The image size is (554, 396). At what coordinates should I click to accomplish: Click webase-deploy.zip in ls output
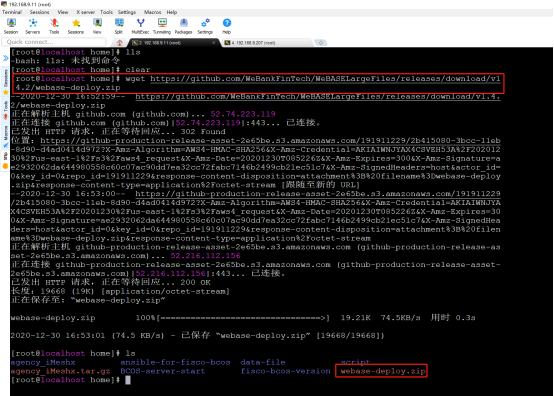(383, 371)
